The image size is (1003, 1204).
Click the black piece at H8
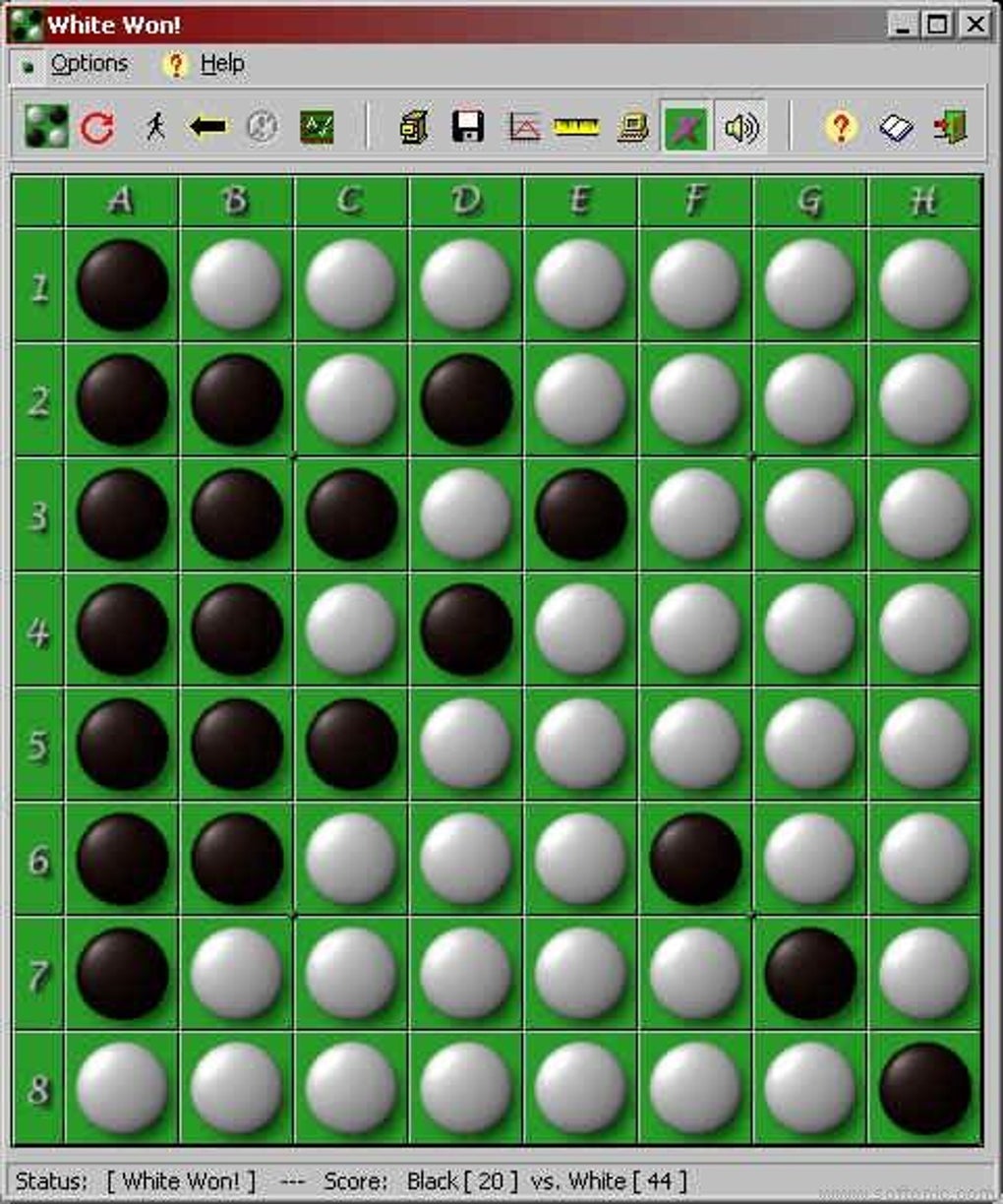point(924,1088)
